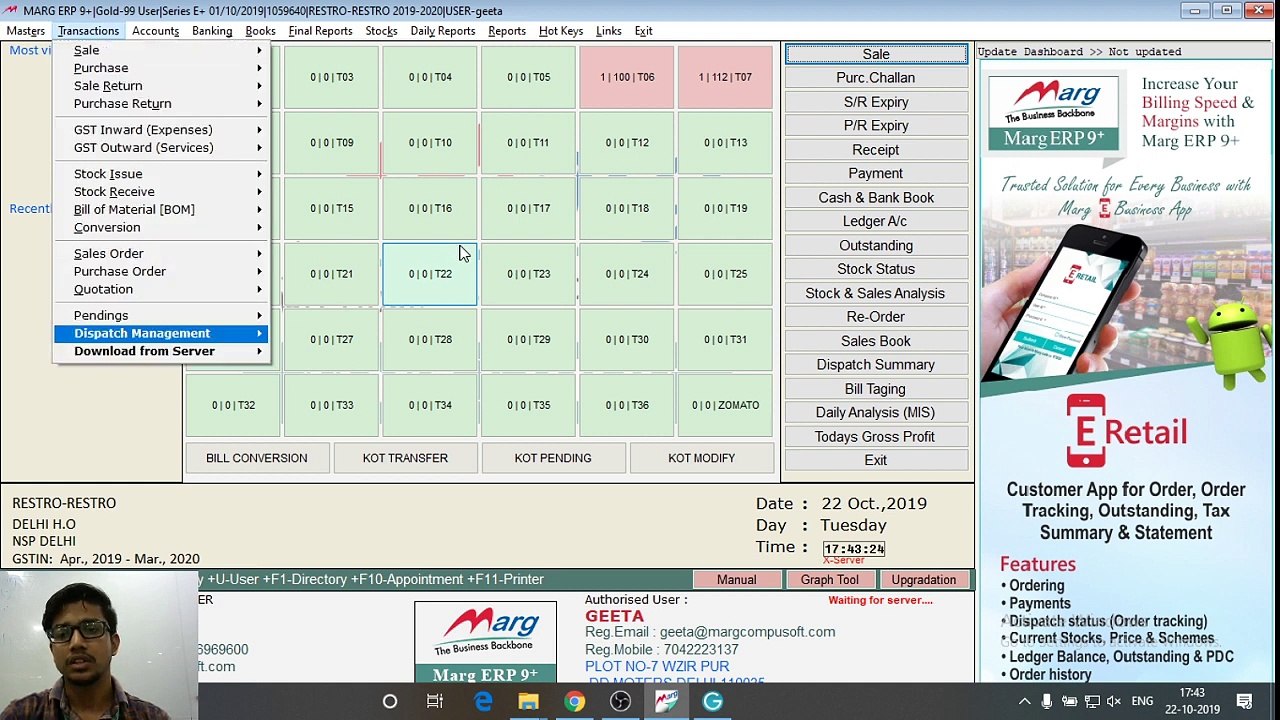This screenshot has height=720, width=1280.
Task: Select the ZOMATO table tile
Action: [725, 405]
